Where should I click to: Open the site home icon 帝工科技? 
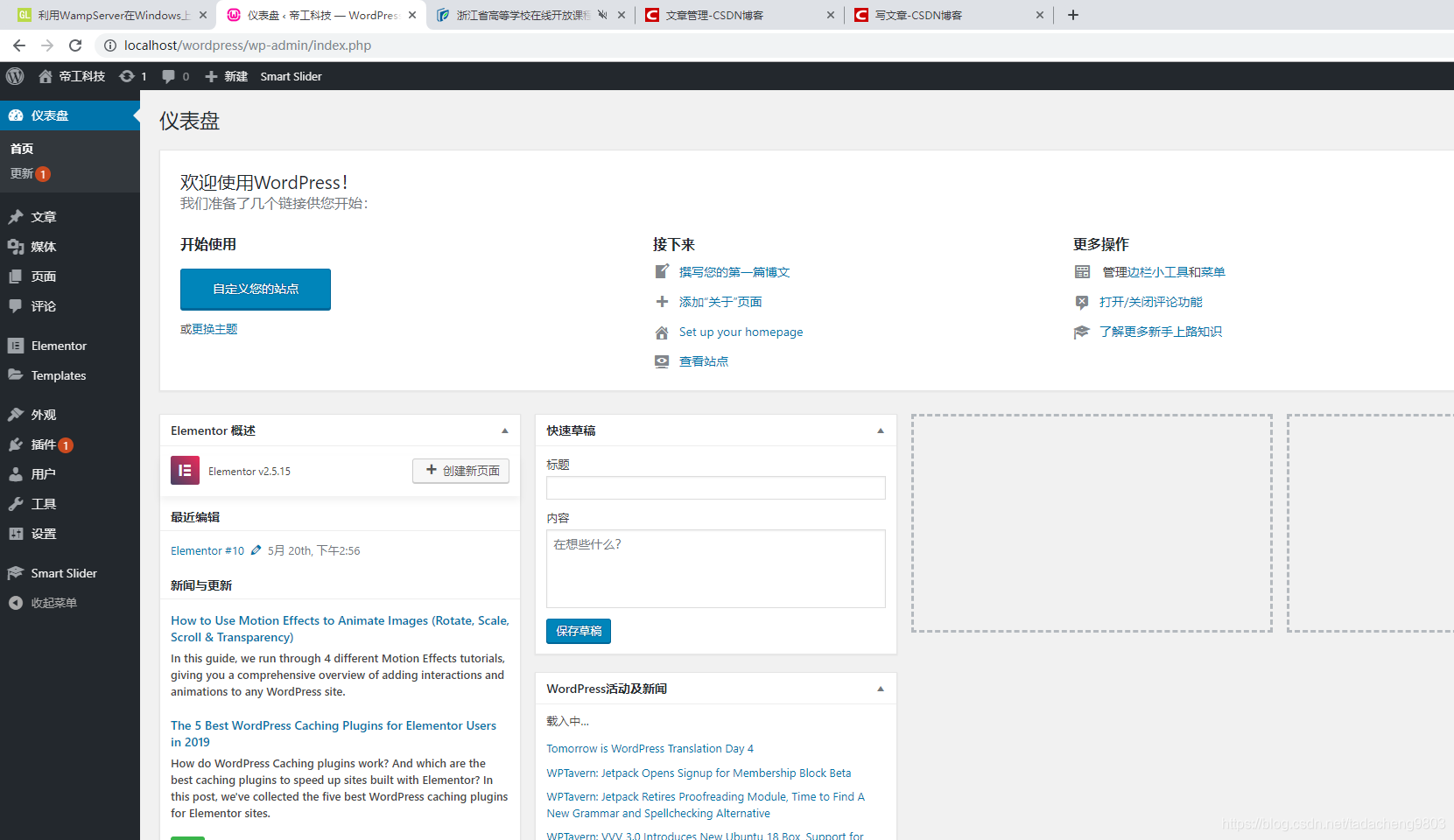72,76
